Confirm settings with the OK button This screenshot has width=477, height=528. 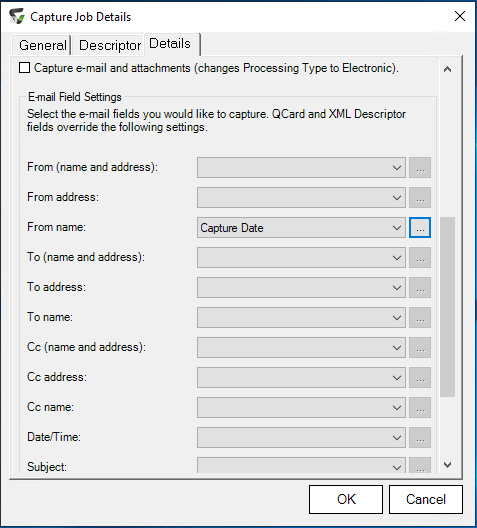coord(346,499)
